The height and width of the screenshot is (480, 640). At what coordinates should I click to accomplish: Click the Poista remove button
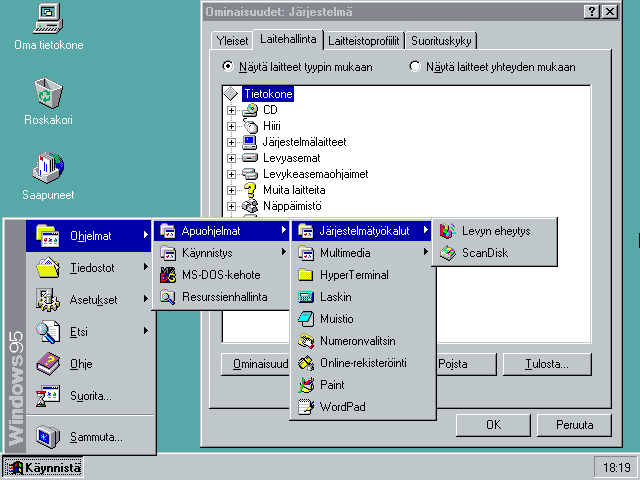[466, 364]
